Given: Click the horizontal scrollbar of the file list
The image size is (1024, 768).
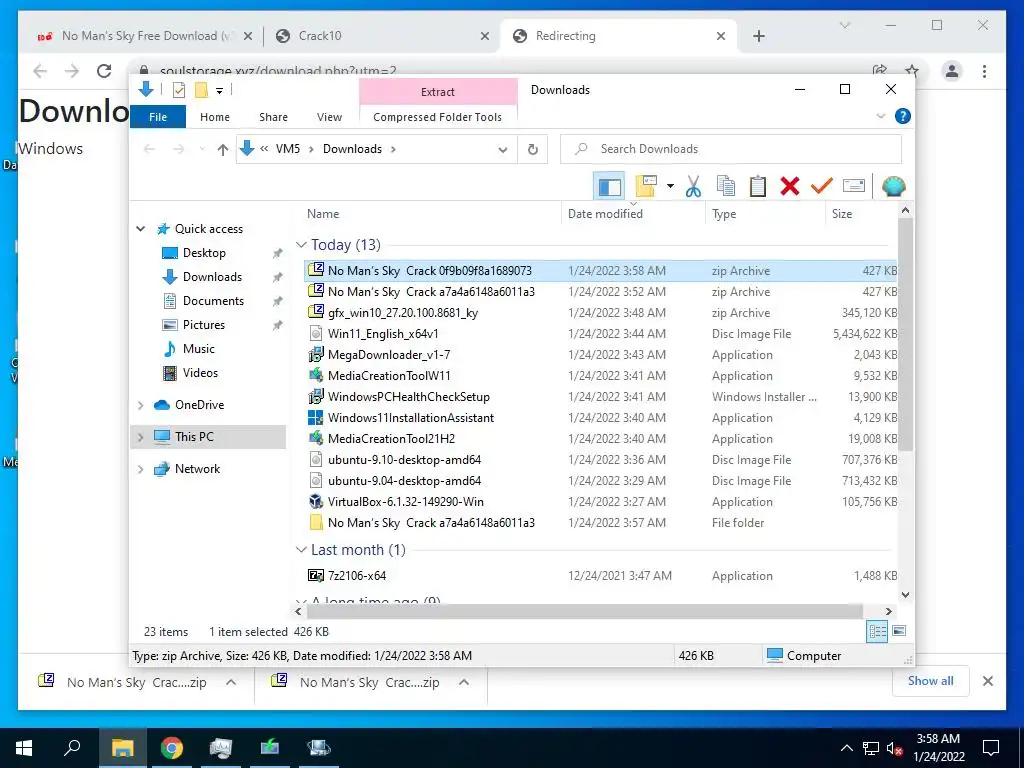Looking at the screenshot, I should click(x=584, y=612).
